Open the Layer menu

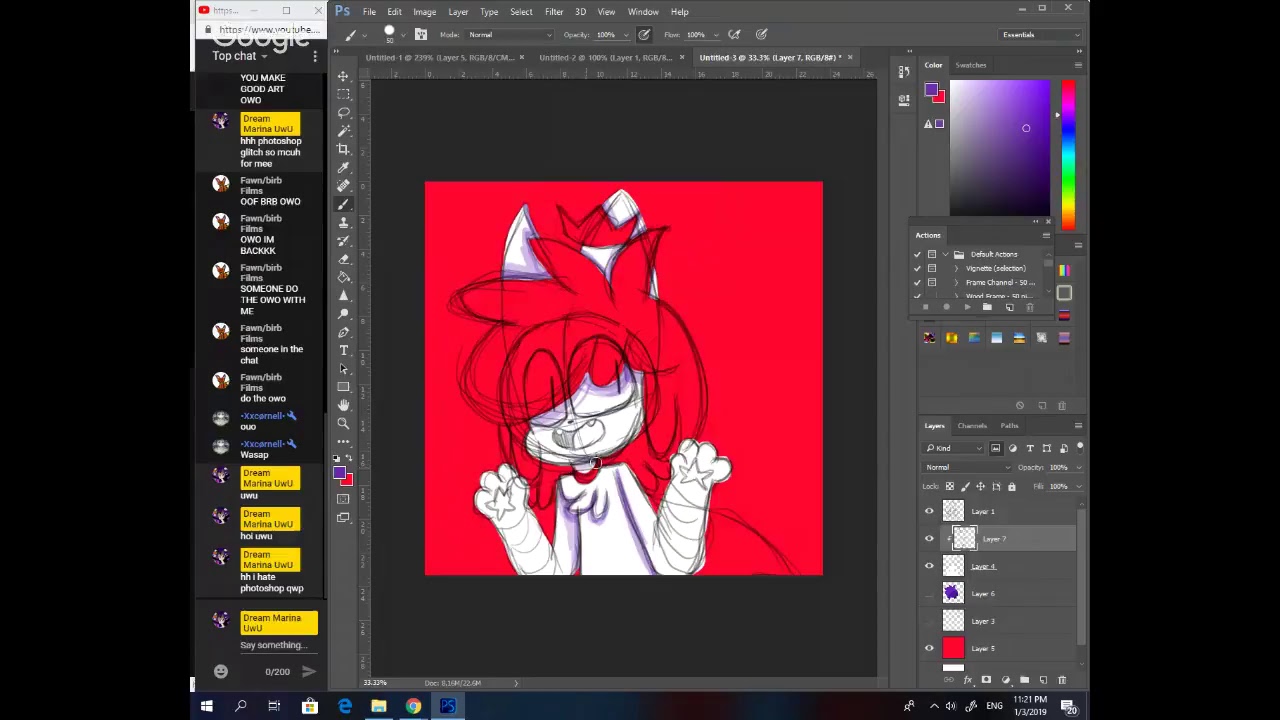click(458, 12)
